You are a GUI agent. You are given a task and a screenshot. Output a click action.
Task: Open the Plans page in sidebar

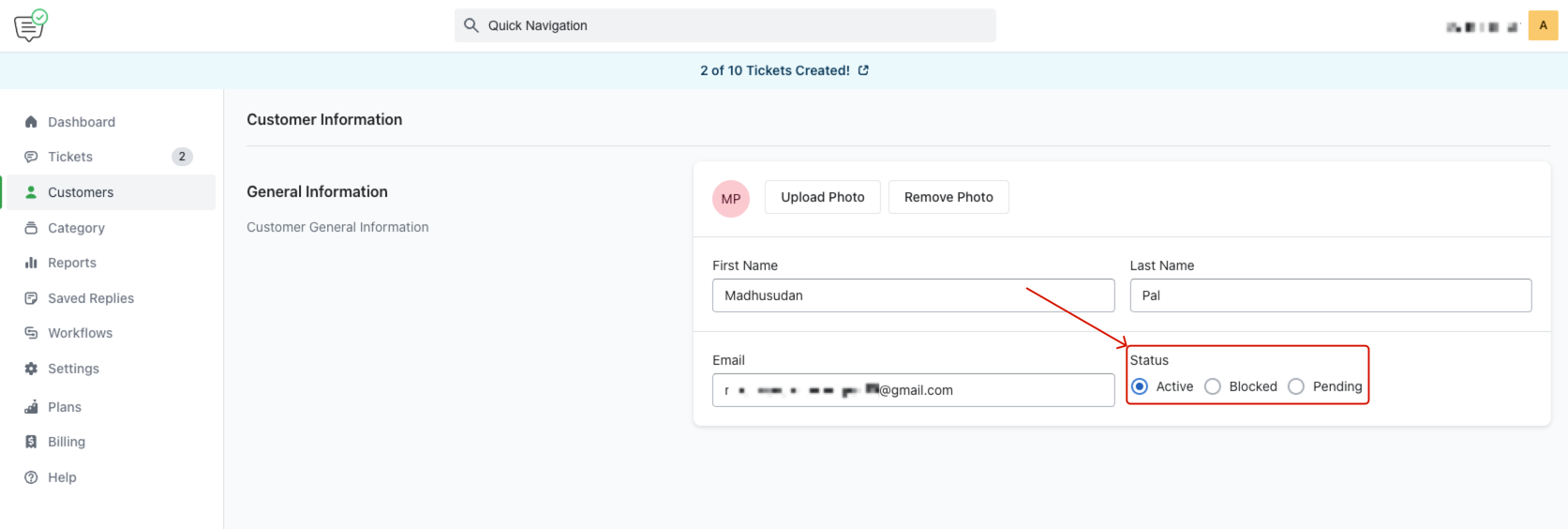point(64,407)
